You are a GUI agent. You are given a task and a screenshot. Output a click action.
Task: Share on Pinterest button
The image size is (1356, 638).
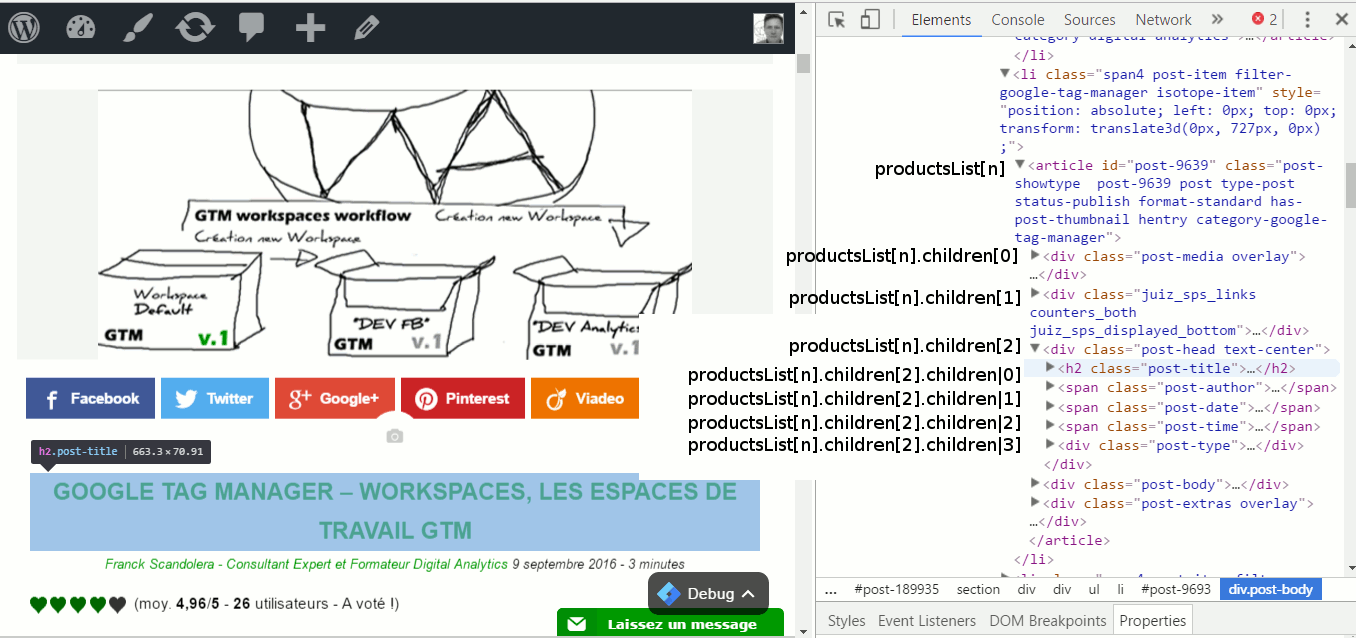[x=462, y=398]
